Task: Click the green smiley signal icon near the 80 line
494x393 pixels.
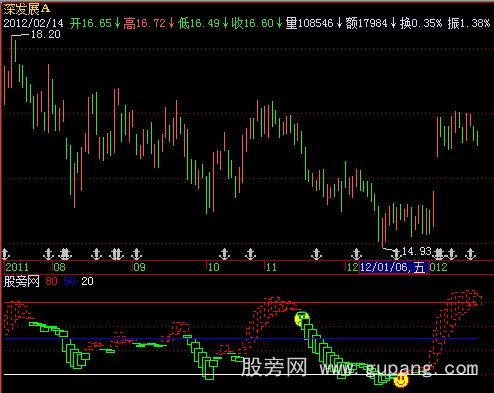Action: click(302, 319)
